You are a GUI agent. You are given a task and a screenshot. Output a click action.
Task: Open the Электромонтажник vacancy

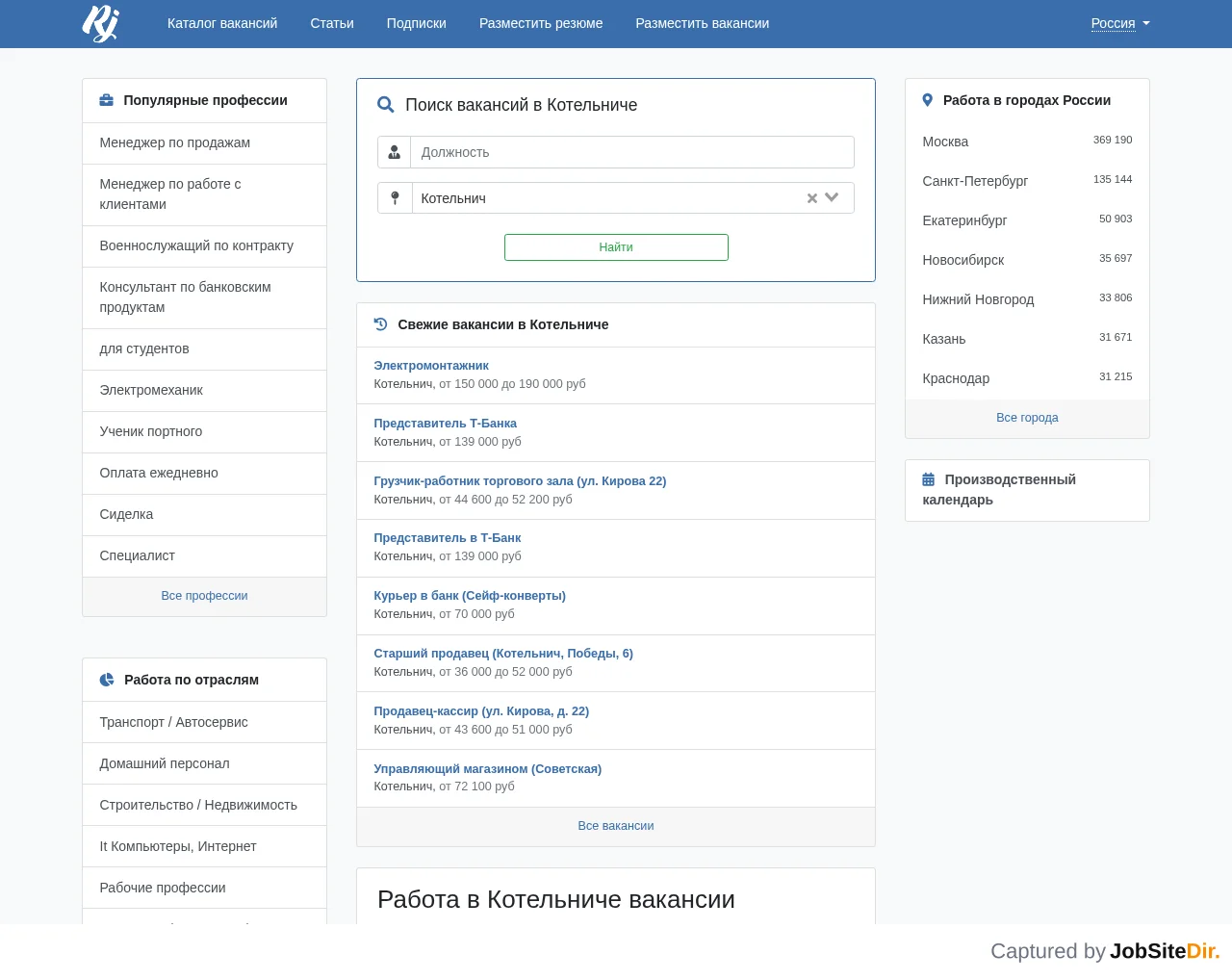[x=431, y=366]
